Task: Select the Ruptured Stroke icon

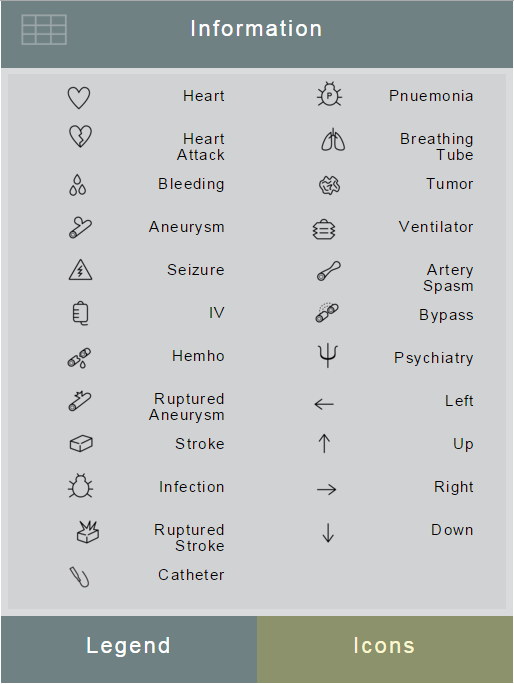Action: [88, 532]
